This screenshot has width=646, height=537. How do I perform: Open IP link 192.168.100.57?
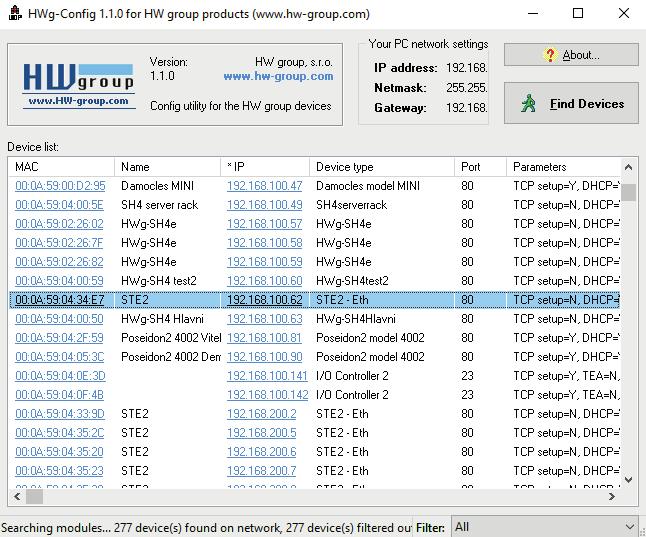(264, 224)
